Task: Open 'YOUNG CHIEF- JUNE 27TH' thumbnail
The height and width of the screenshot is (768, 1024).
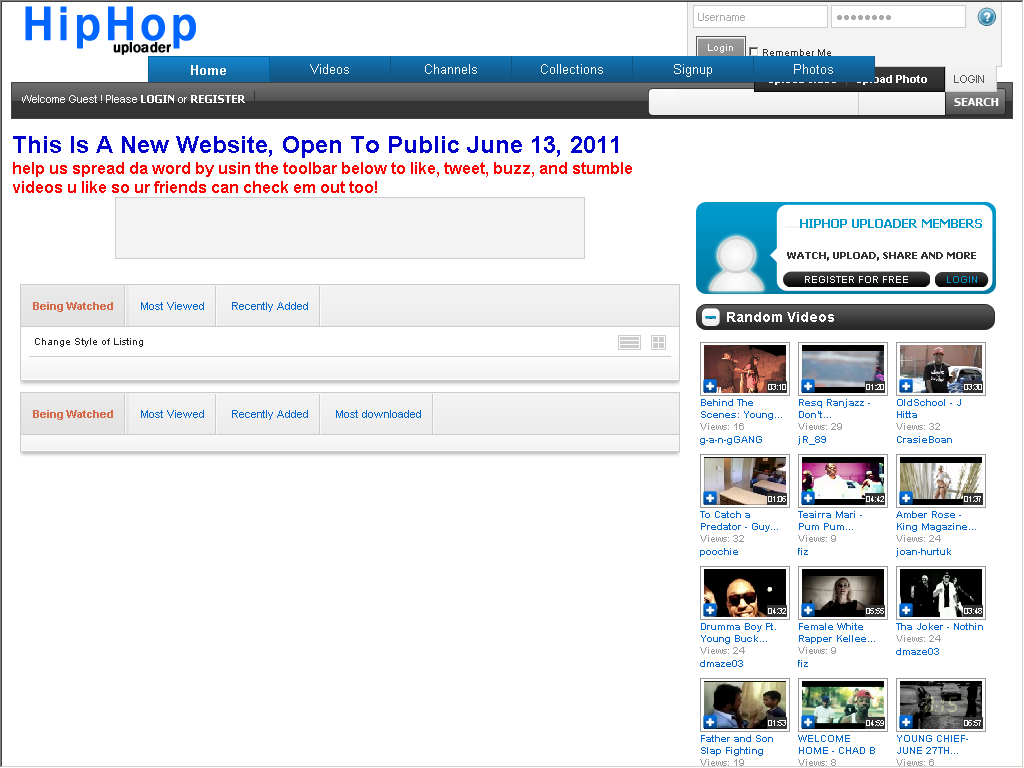Action: point(940,705)
